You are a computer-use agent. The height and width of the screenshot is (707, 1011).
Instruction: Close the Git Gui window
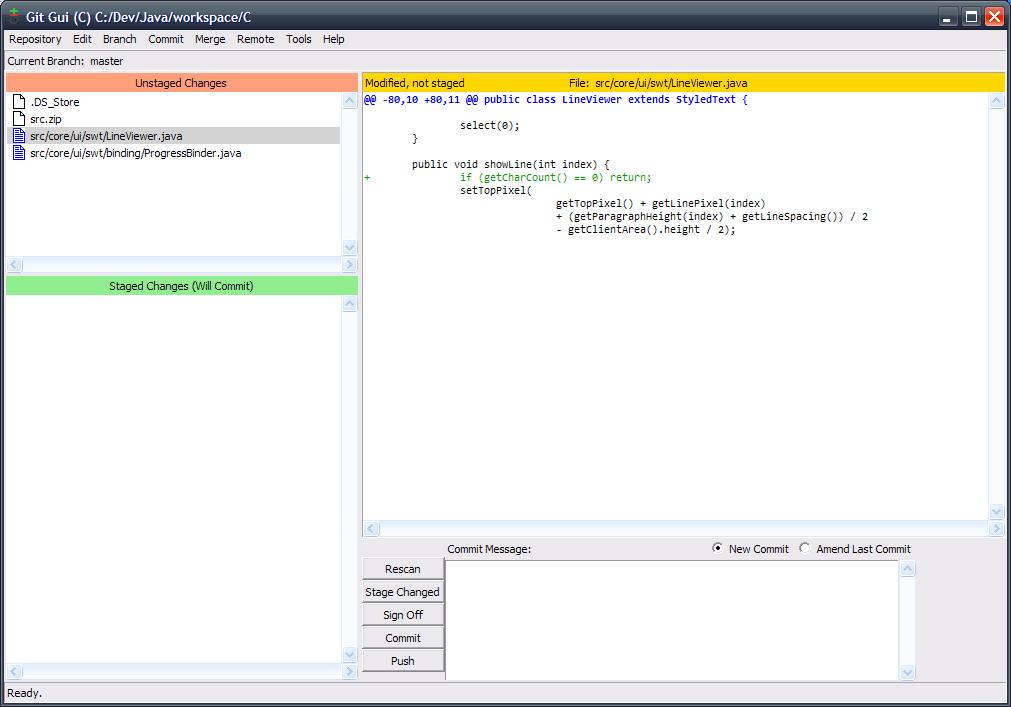(x=995, y=17)
